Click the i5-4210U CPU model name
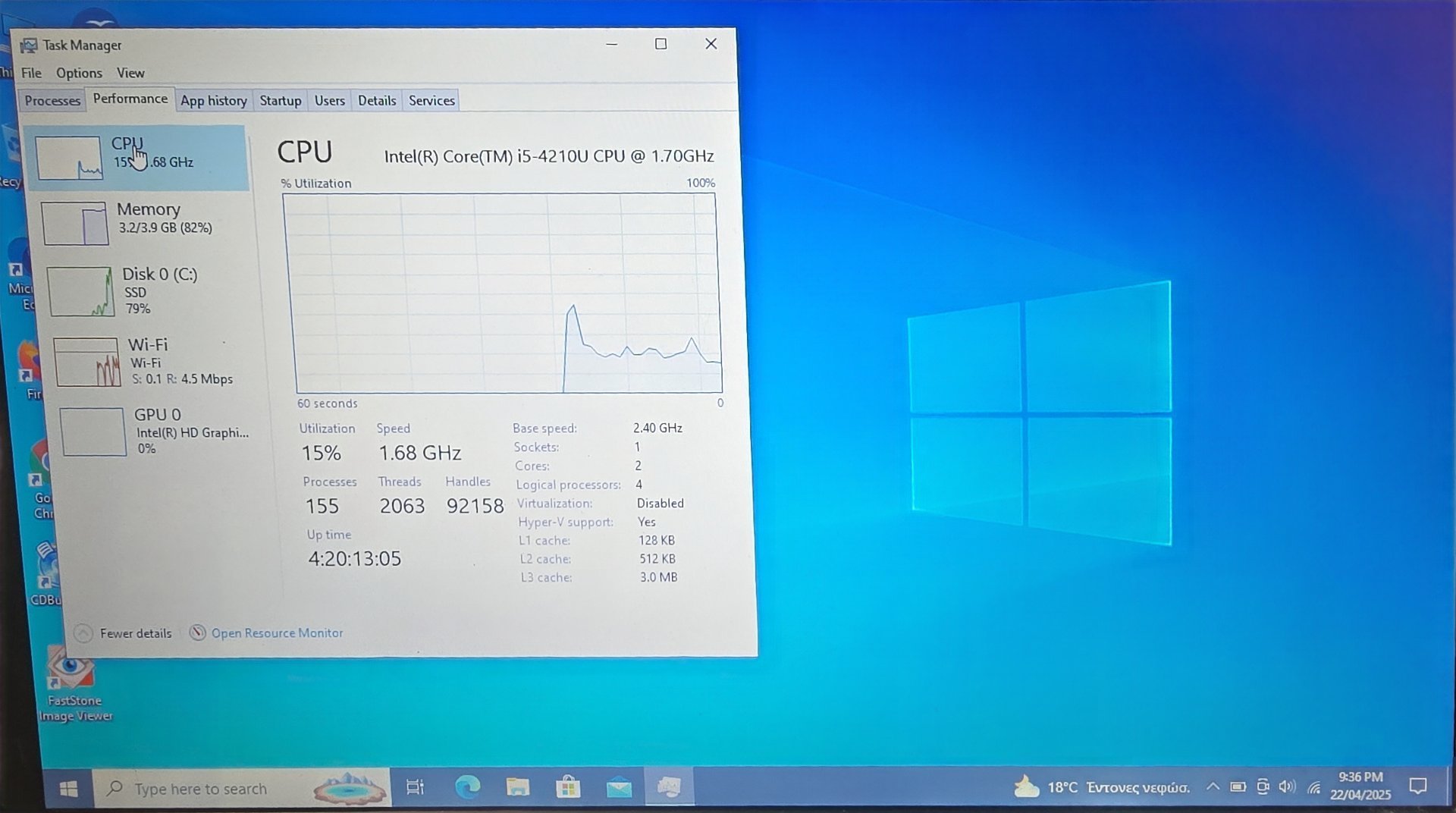Image resolution: width=1456 pixels, height=813 pixels. coord(549,156)
